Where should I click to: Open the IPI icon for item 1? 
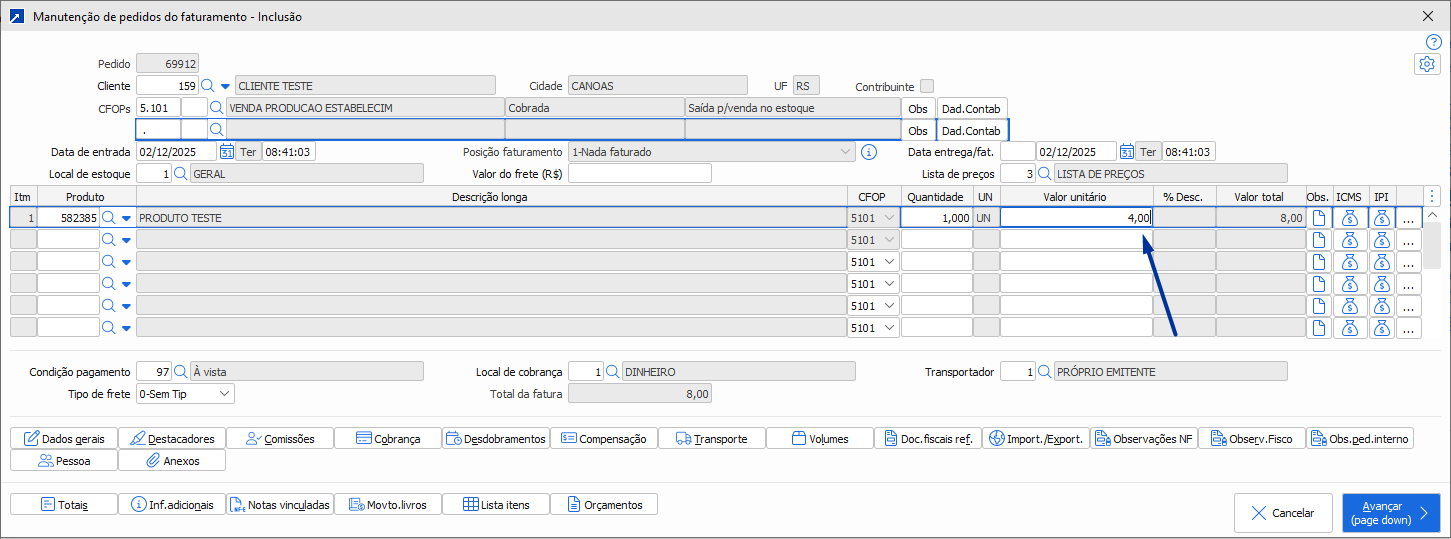tap(1381, 218)
